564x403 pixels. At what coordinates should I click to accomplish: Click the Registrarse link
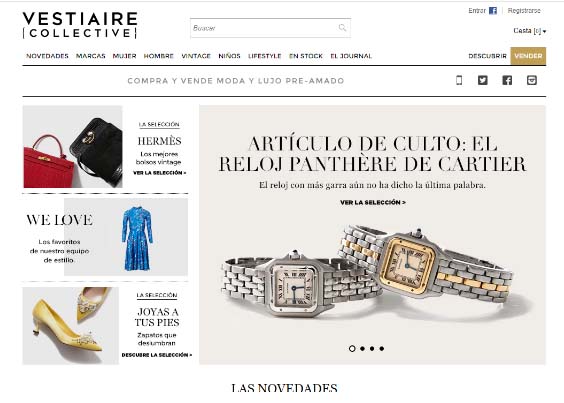(x=524, y=11)
